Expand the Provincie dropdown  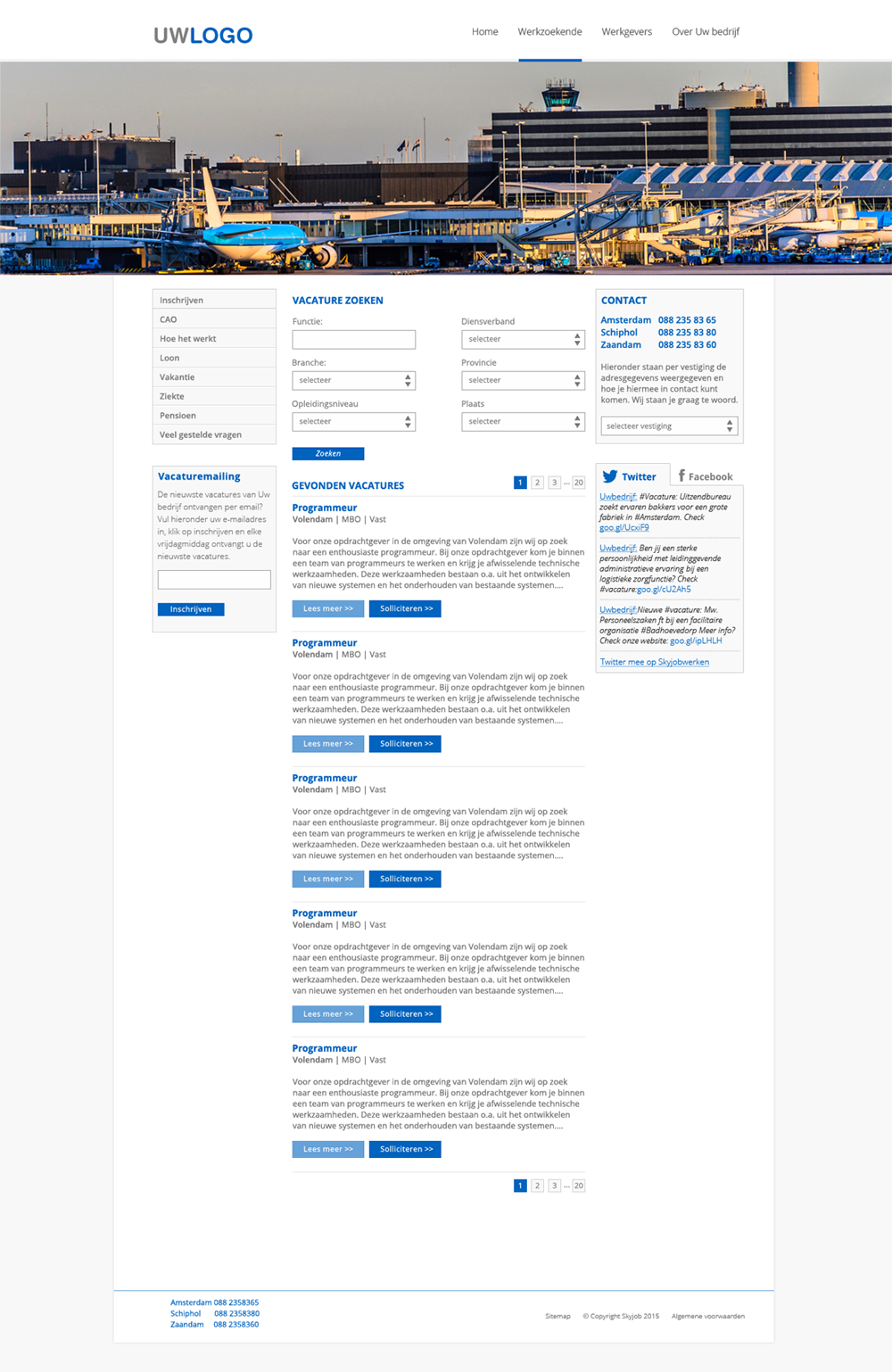point(523,380)
